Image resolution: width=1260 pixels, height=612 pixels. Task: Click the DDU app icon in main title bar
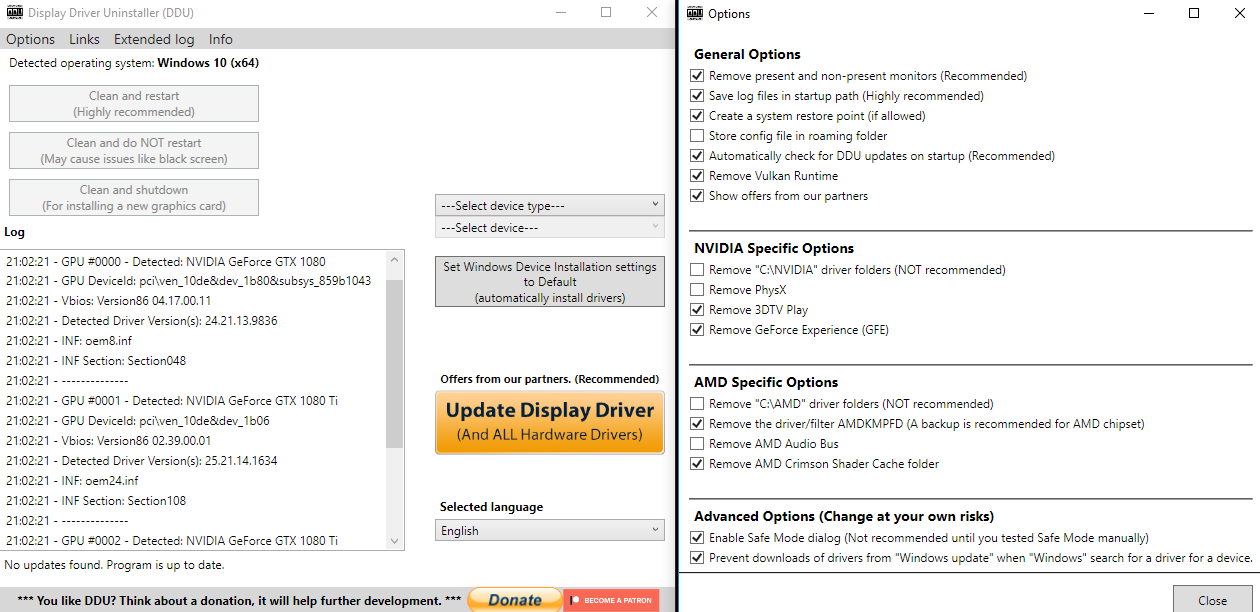[13, 13]
